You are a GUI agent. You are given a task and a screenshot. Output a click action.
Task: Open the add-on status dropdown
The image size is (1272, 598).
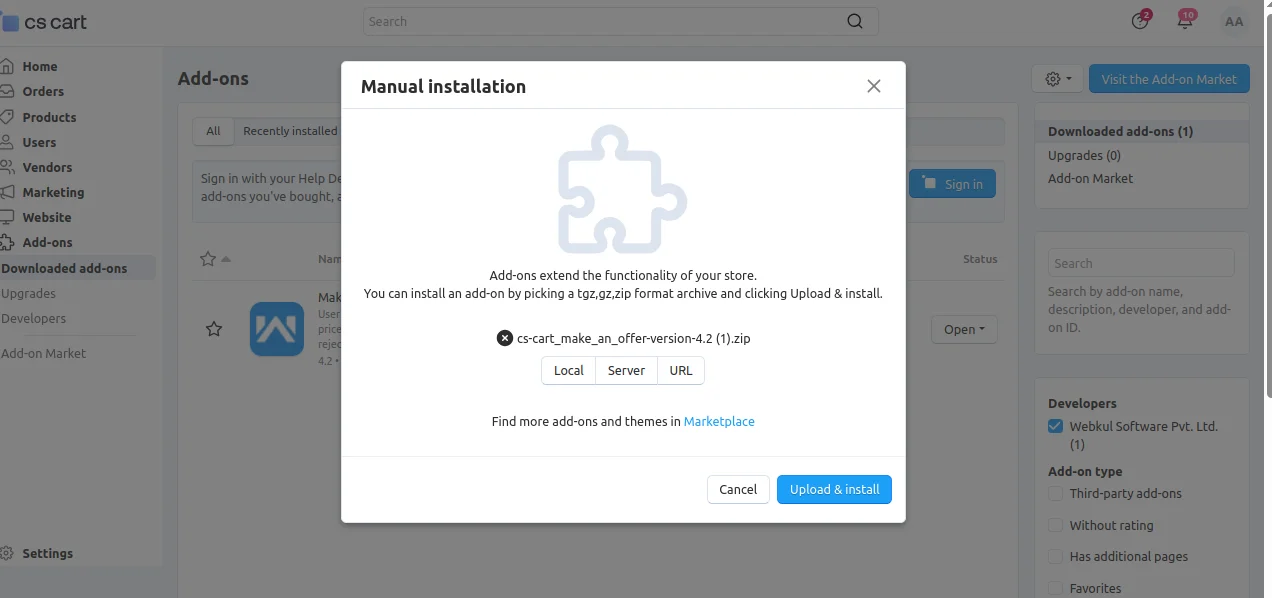pos(964,329)
